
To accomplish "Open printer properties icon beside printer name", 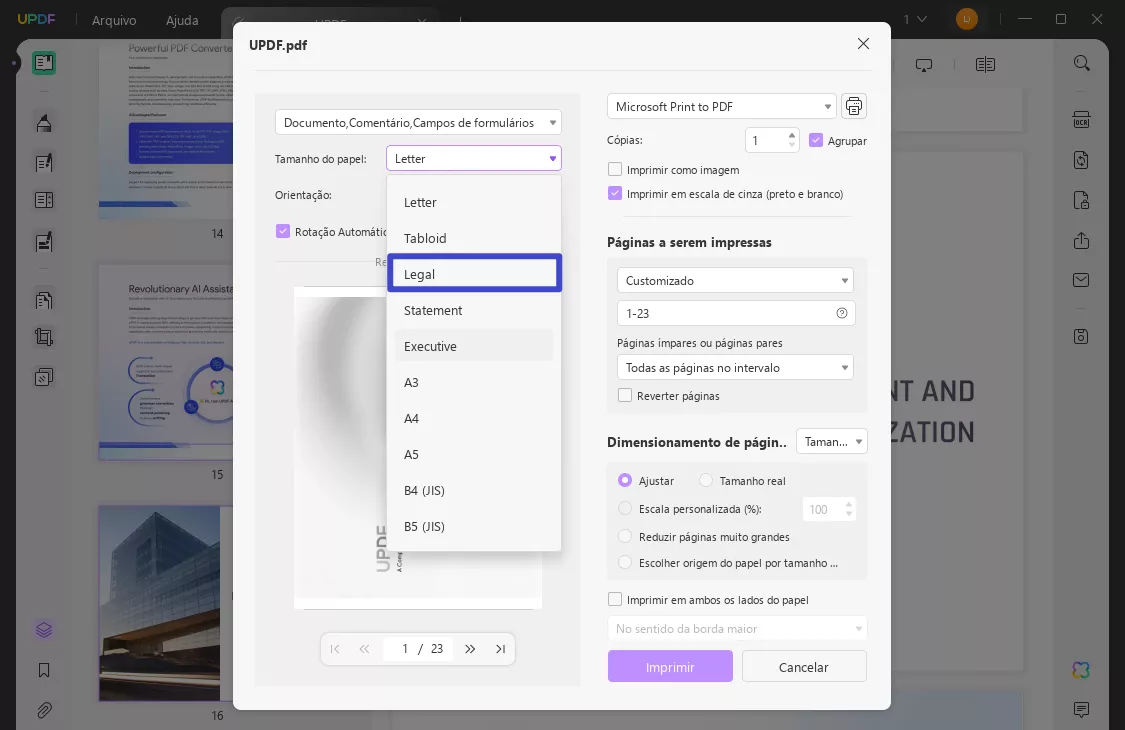I will pyautogui.click(x=853, y=106).
